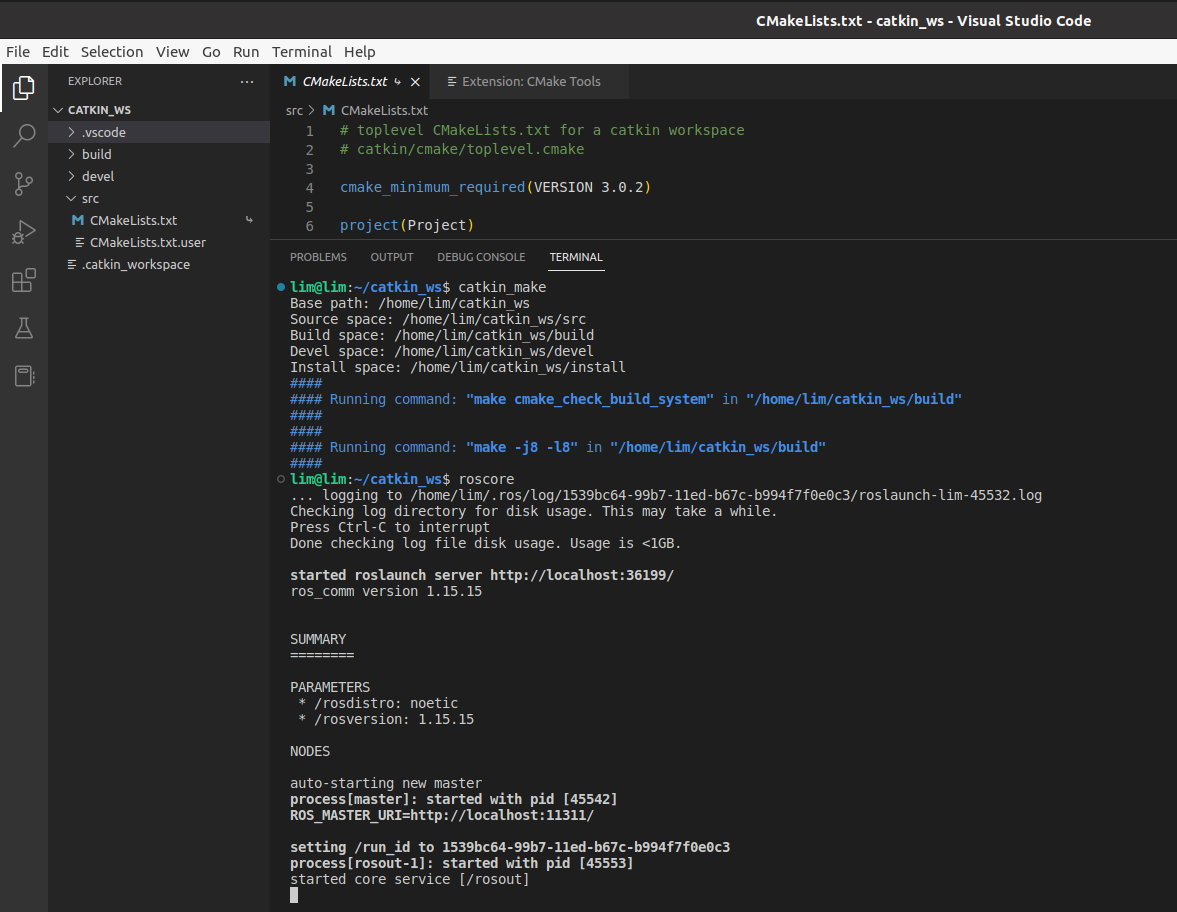Open the Source Control view icon

[24, 184]
